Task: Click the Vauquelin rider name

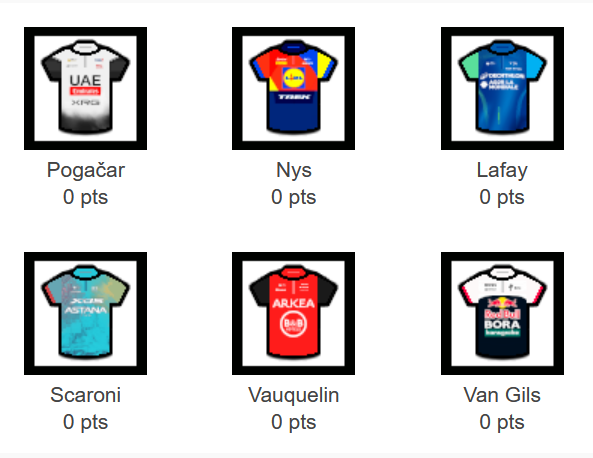Action: click(293, 395)
